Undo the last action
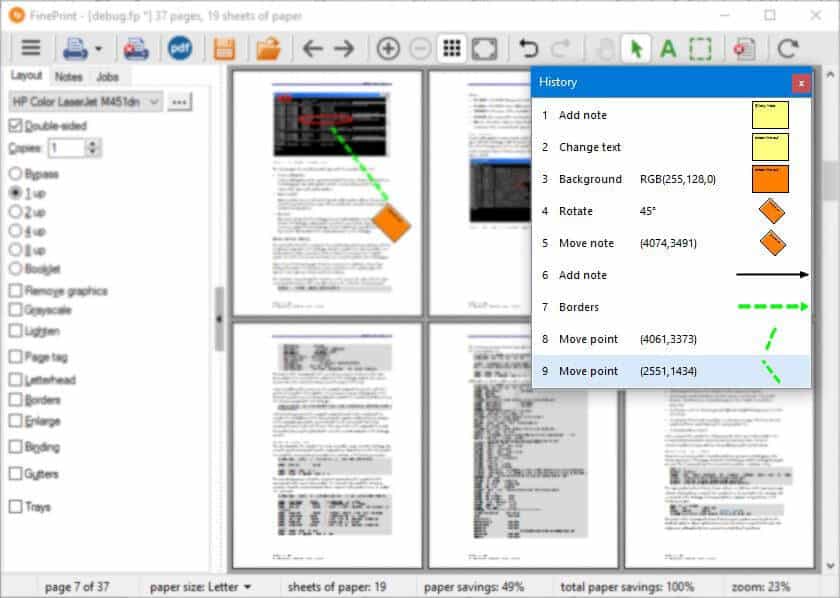Image resolution: width=840 pixels, height=598 pixels. tap(528, 48)
